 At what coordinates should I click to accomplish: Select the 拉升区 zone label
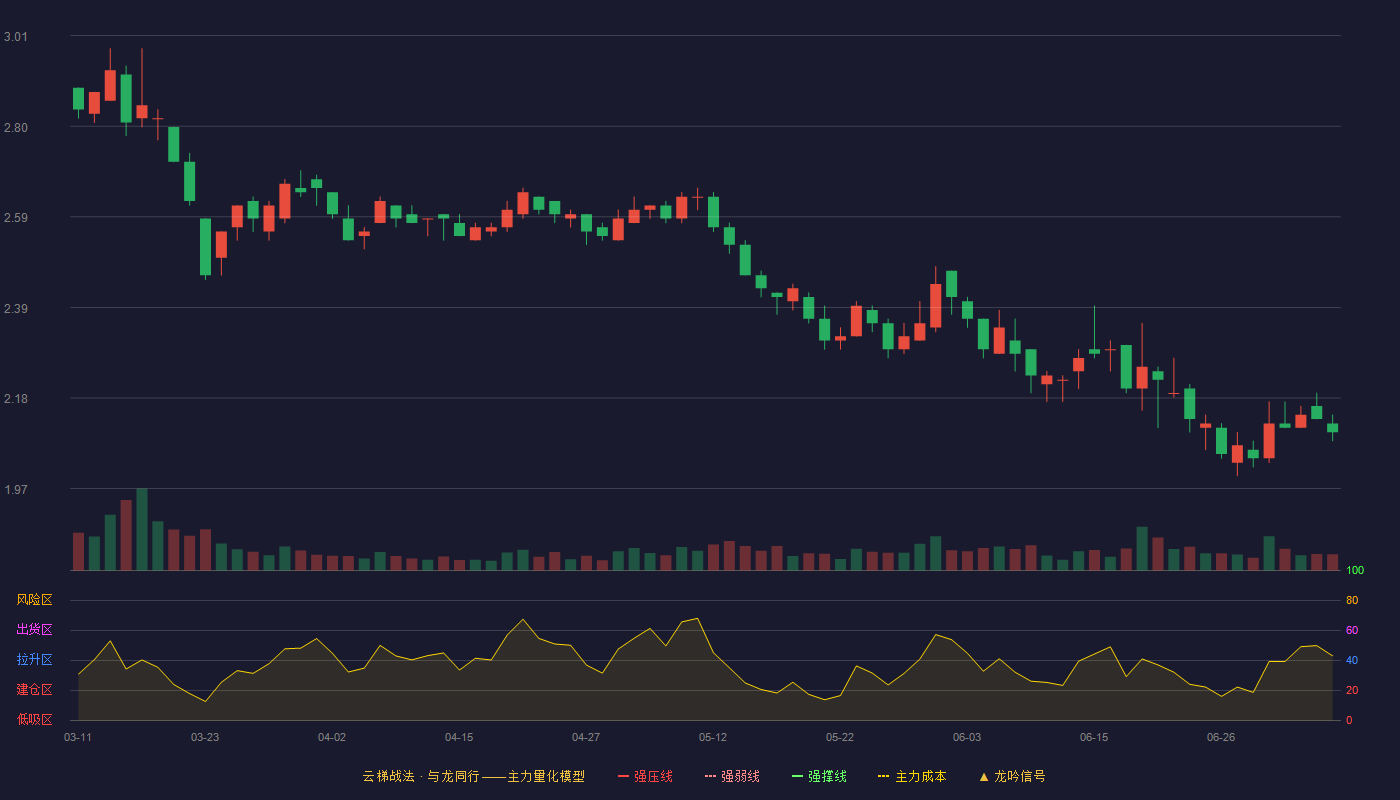tap(34, 660)
